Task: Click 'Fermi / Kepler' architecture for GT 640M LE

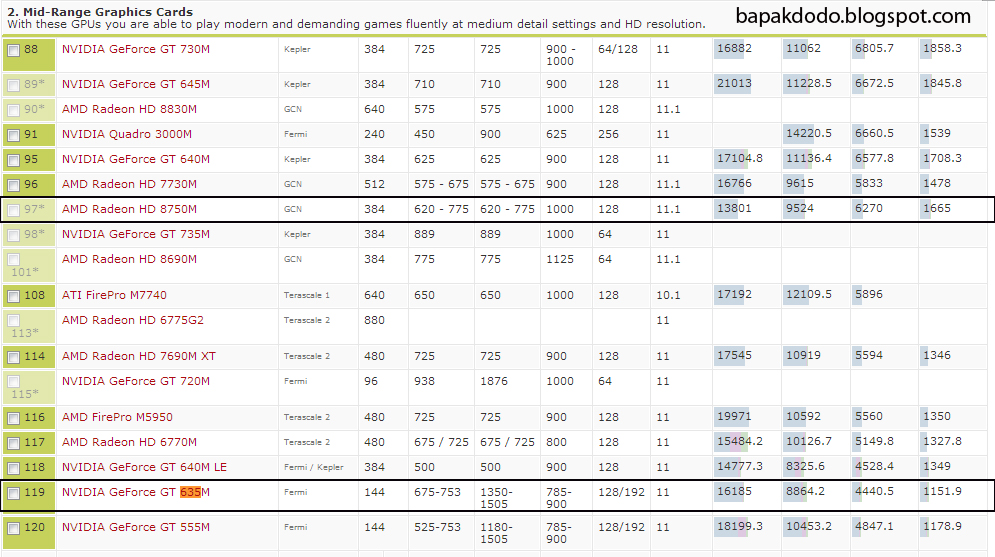Action: (313, 467)
